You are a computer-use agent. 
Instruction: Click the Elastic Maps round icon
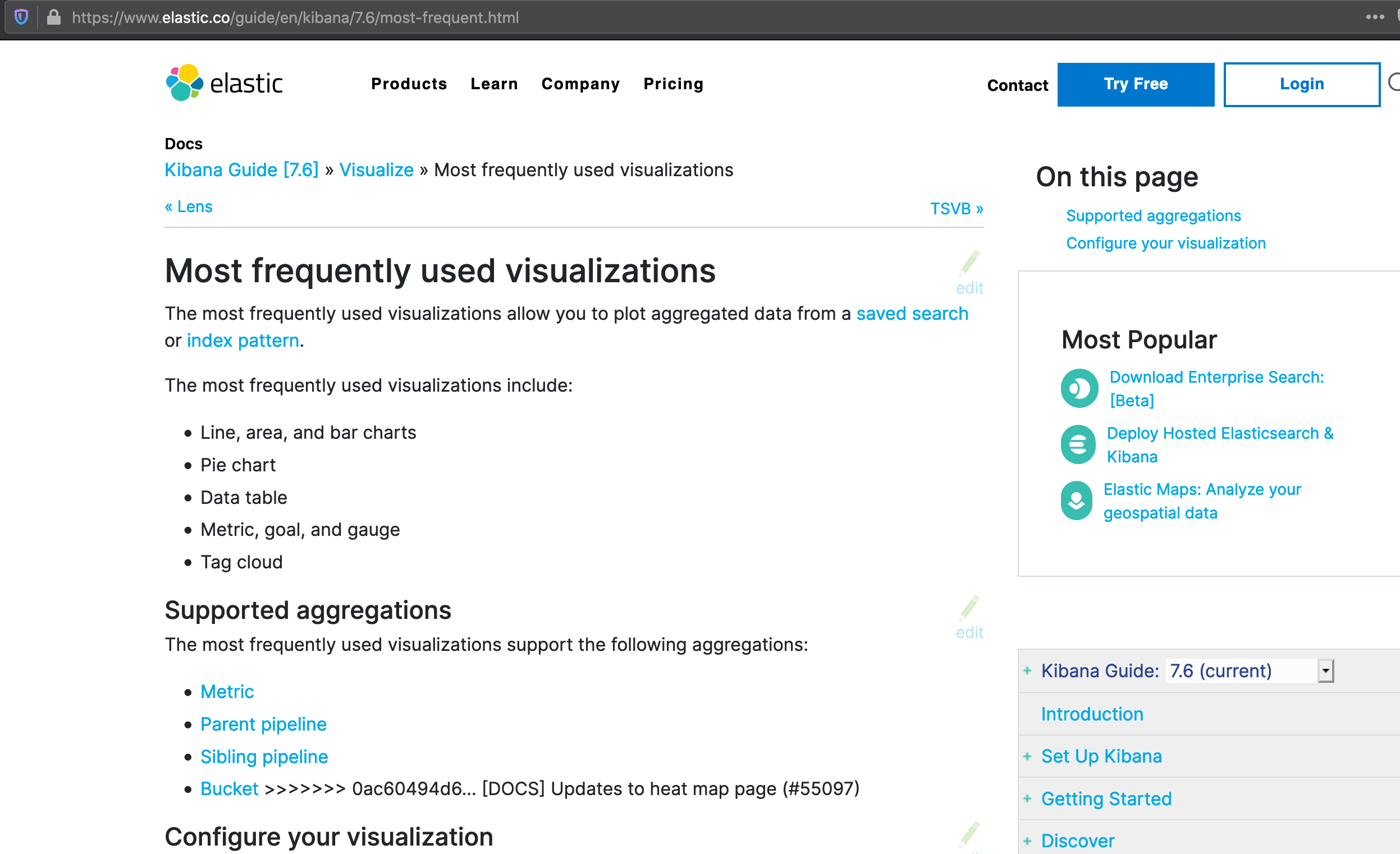point(1076,501)
